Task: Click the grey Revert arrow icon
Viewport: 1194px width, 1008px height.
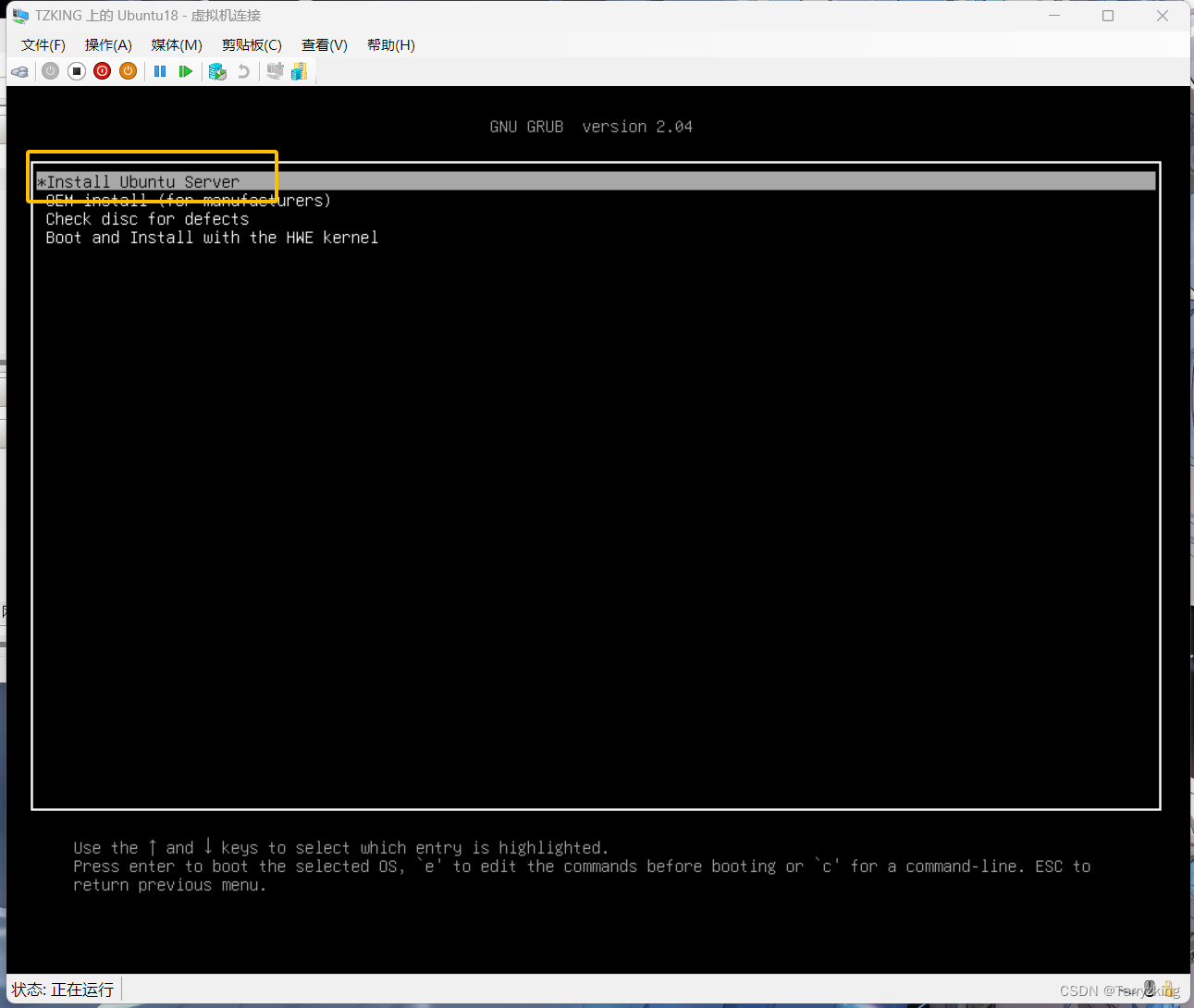Action: click(x=243, y=71)
